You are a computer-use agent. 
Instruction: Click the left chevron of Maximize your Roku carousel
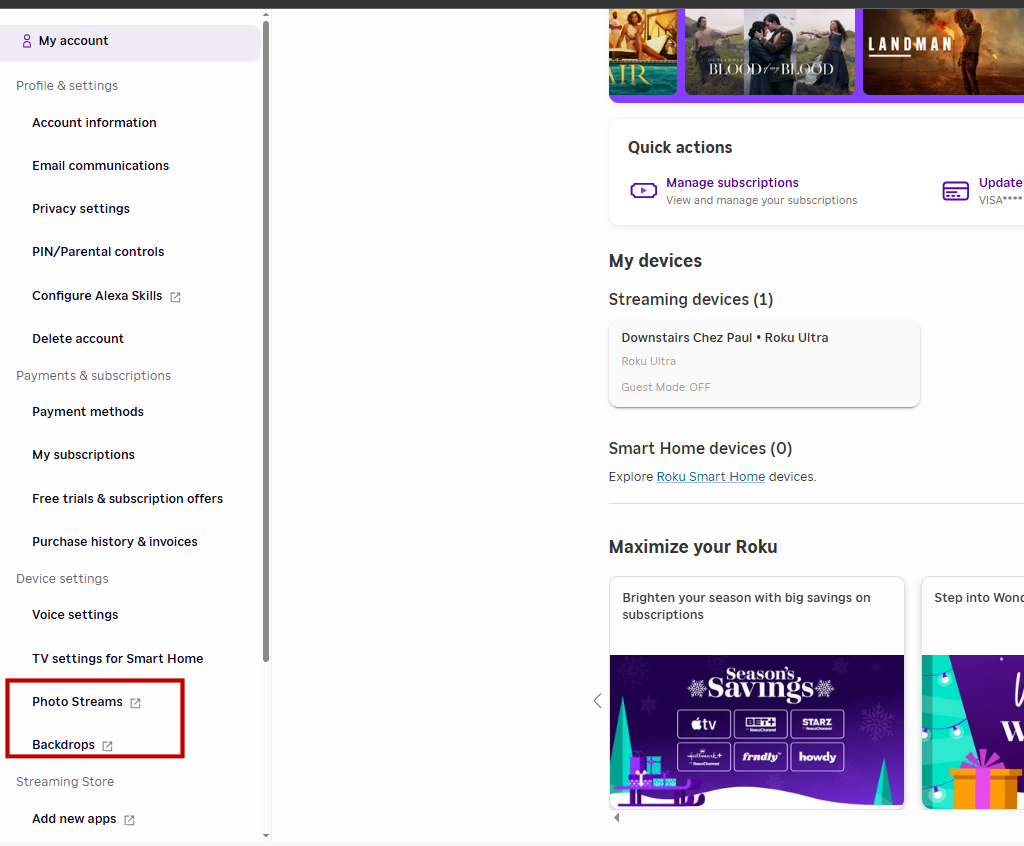(598, 701)
